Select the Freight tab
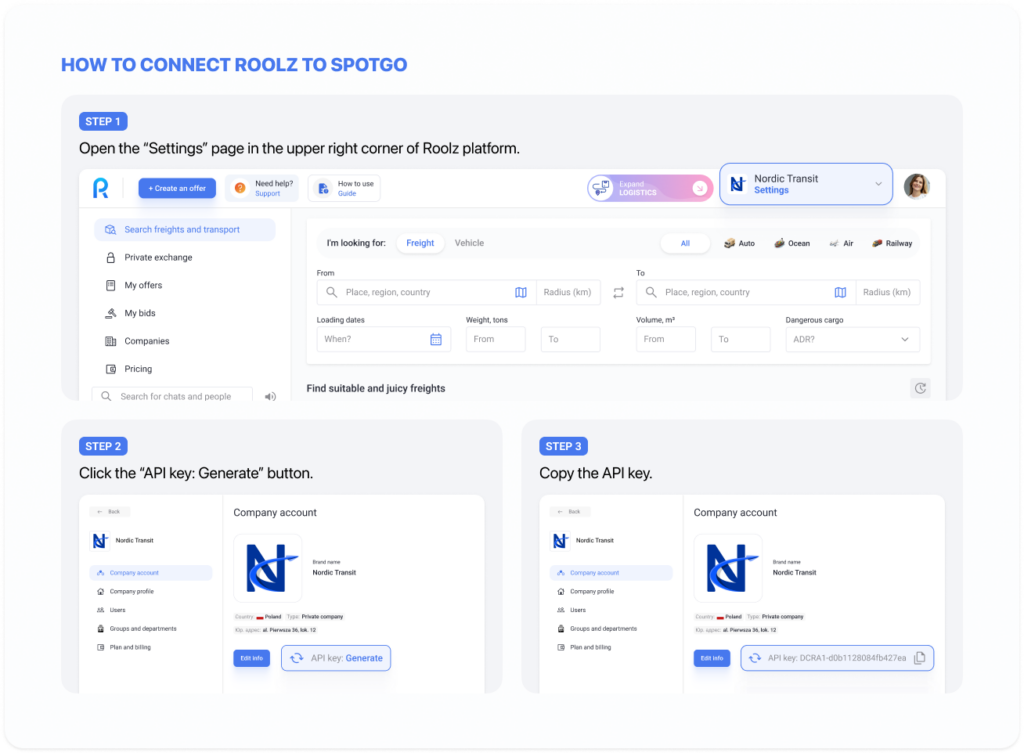The height and width of the screenshot is (753, 1024). pos(420,243)
